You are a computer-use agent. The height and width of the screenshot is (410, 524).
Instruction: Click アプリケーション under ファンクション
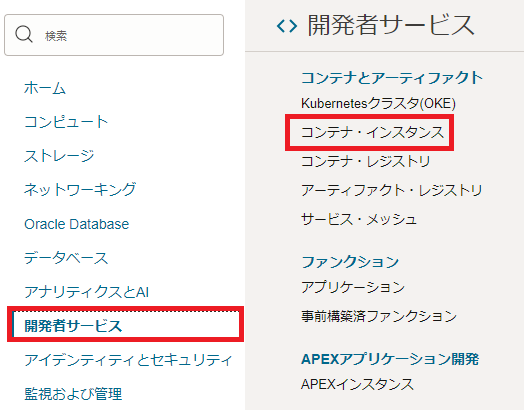click(353, 287)
